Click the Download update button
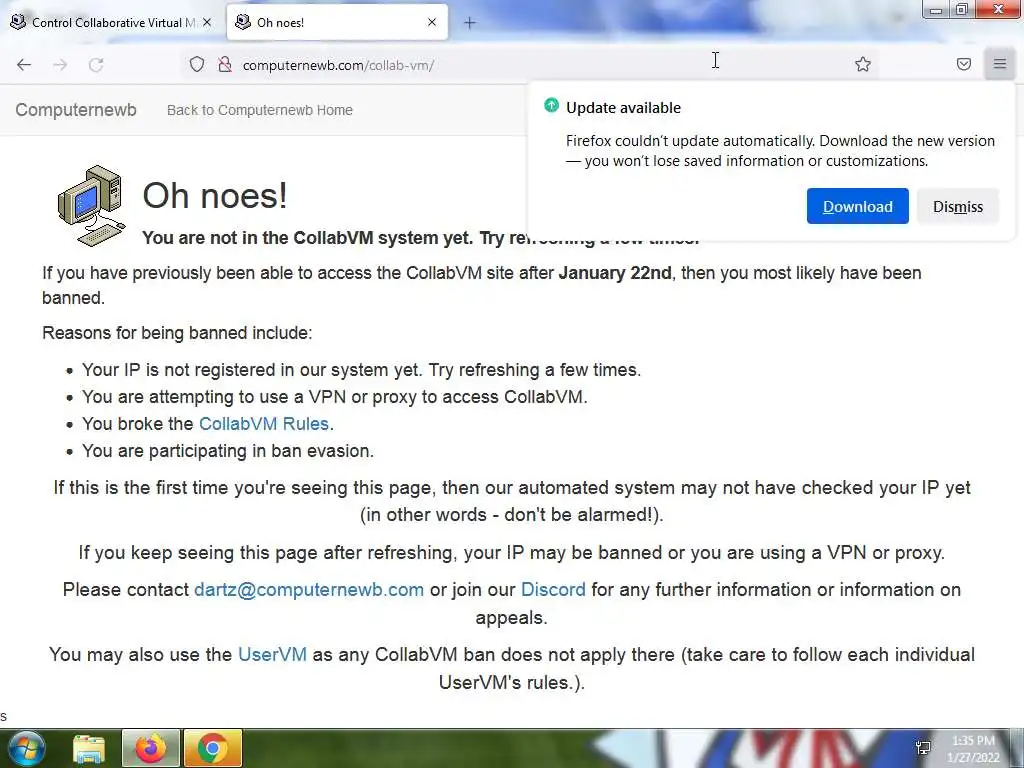Screen dimensions: 1024x768 [857, 206]
